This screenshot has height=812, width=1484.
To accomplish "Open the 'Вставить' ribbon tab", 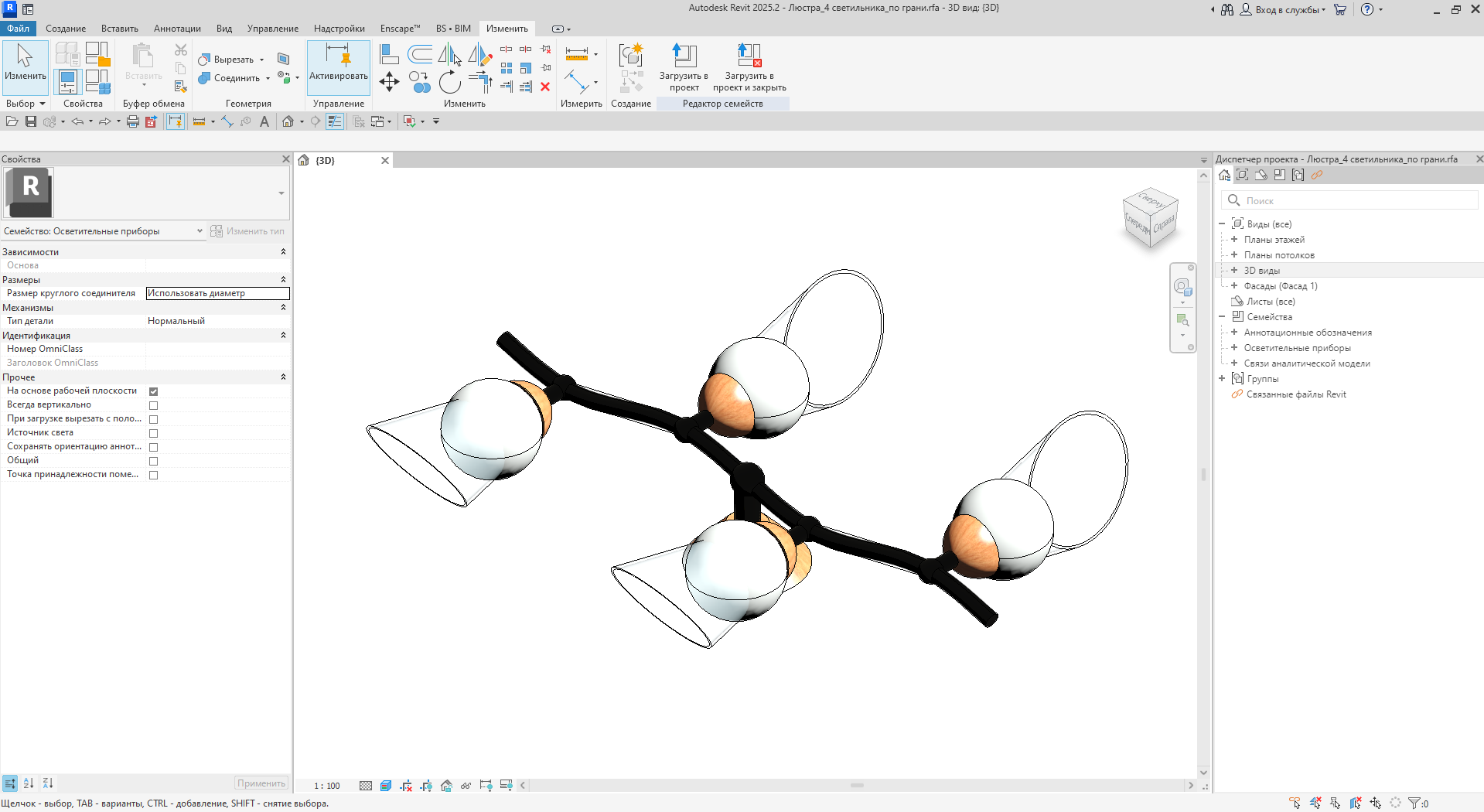I will tap(119, 29).
